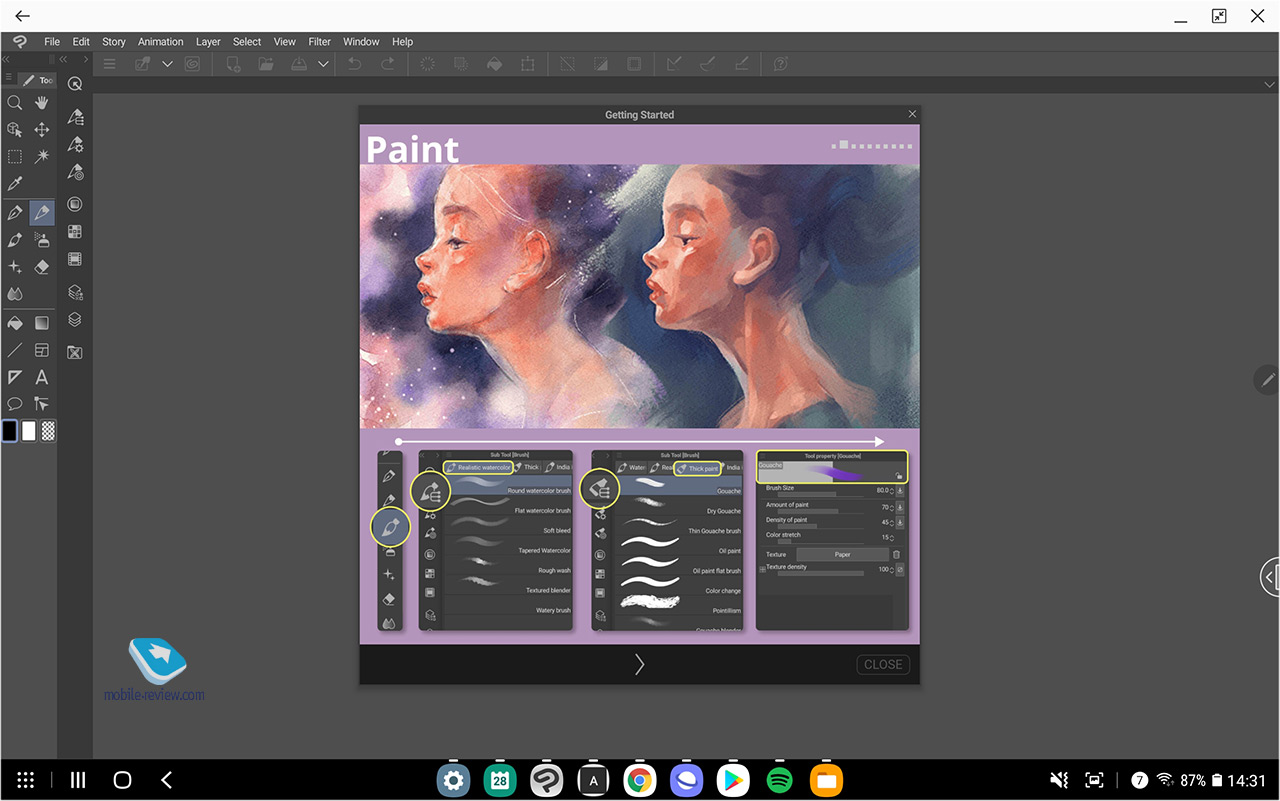Select the Zoom magnifier tool
This screenshot has height=801, width=1280.
(x=14, y=103)
